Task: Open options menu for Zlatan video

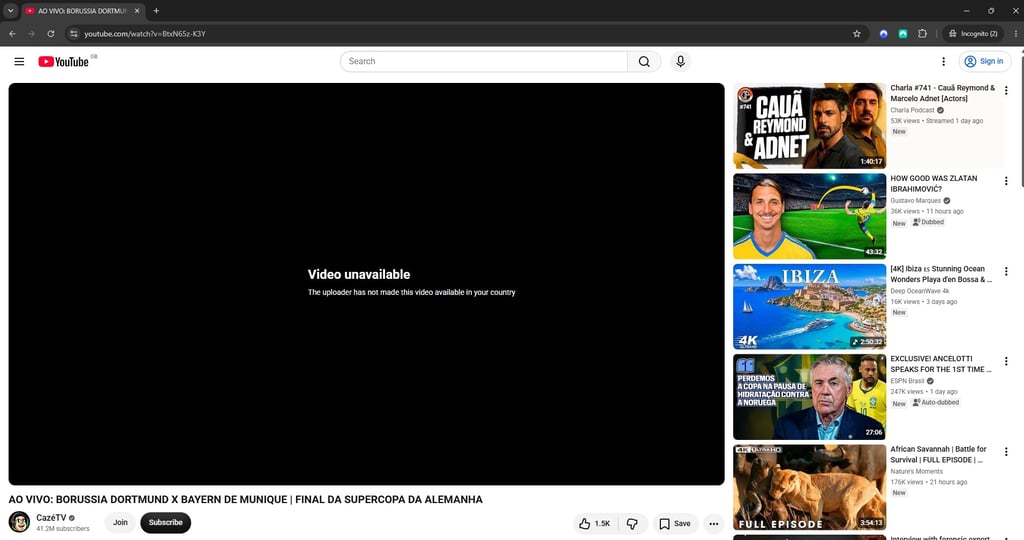Action: 1006,181
